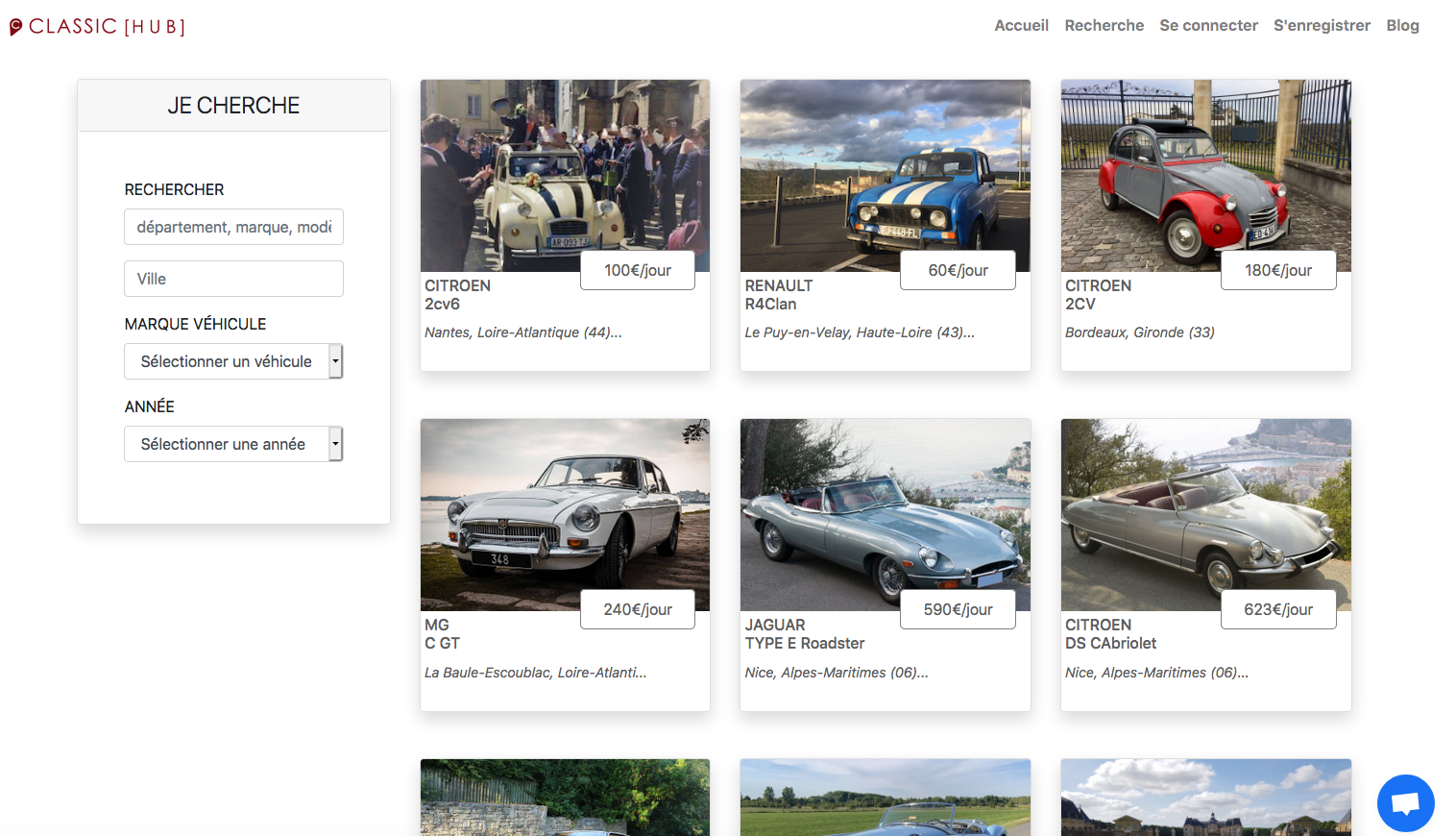Viewport: 1456px width, 836px height.
Task: Click the 180€/jour price tag
Action: point(1278,270)
